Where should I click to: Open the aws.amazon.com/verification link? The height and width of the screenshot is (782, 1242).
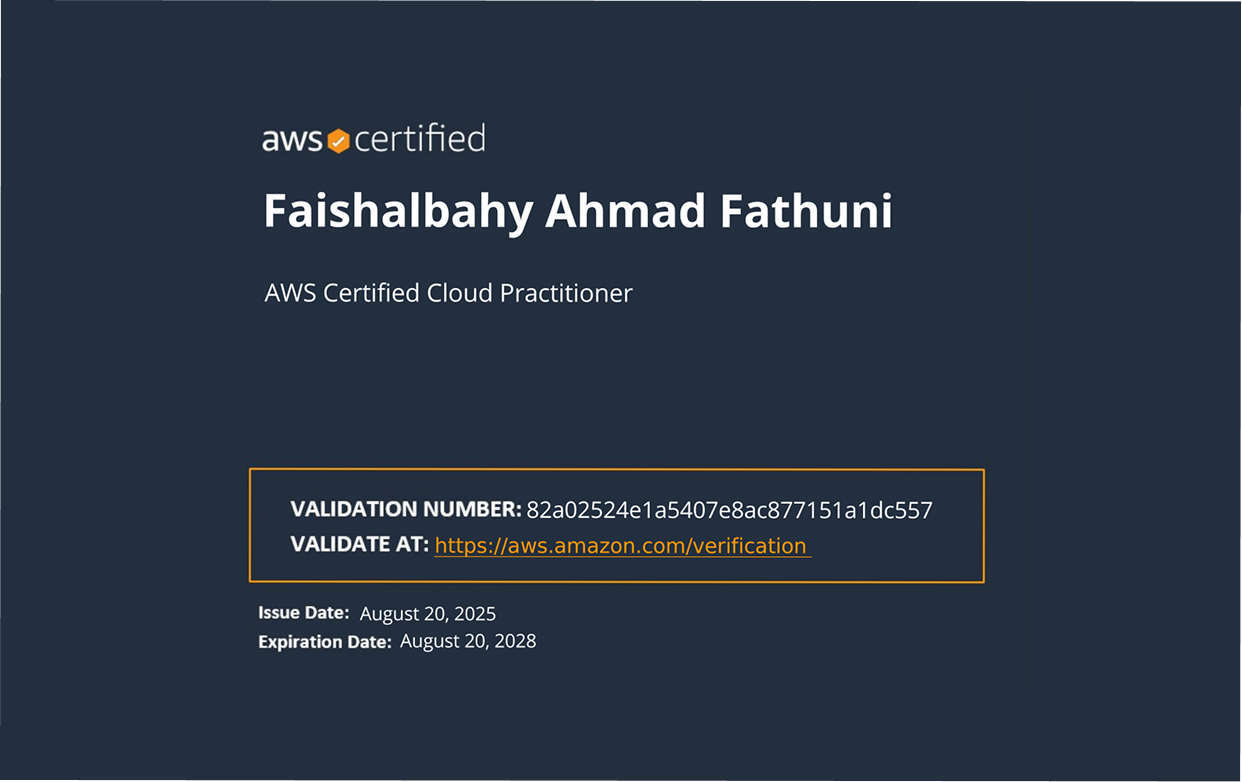[620, 546]
